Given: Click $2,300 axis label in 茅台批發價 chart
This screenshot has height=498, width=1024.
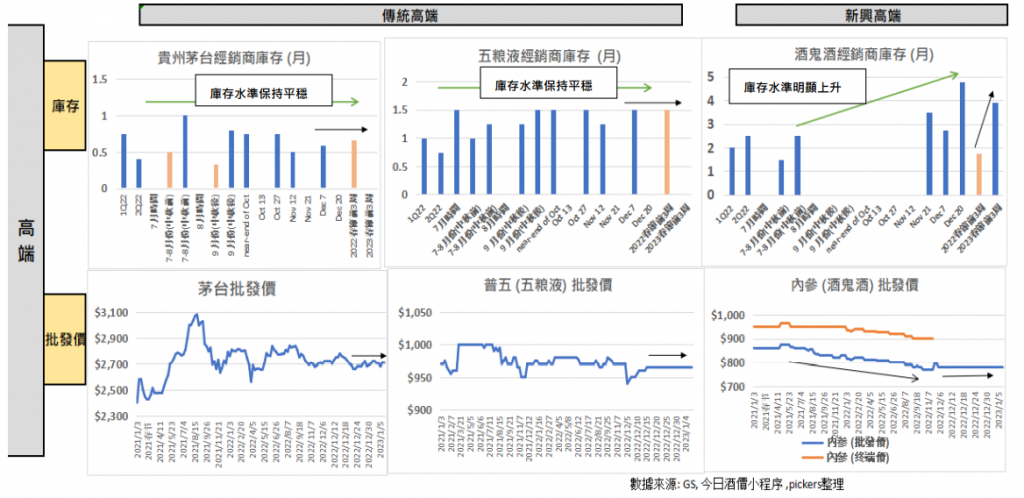Looking at the screenshot, I should [111, 416].
